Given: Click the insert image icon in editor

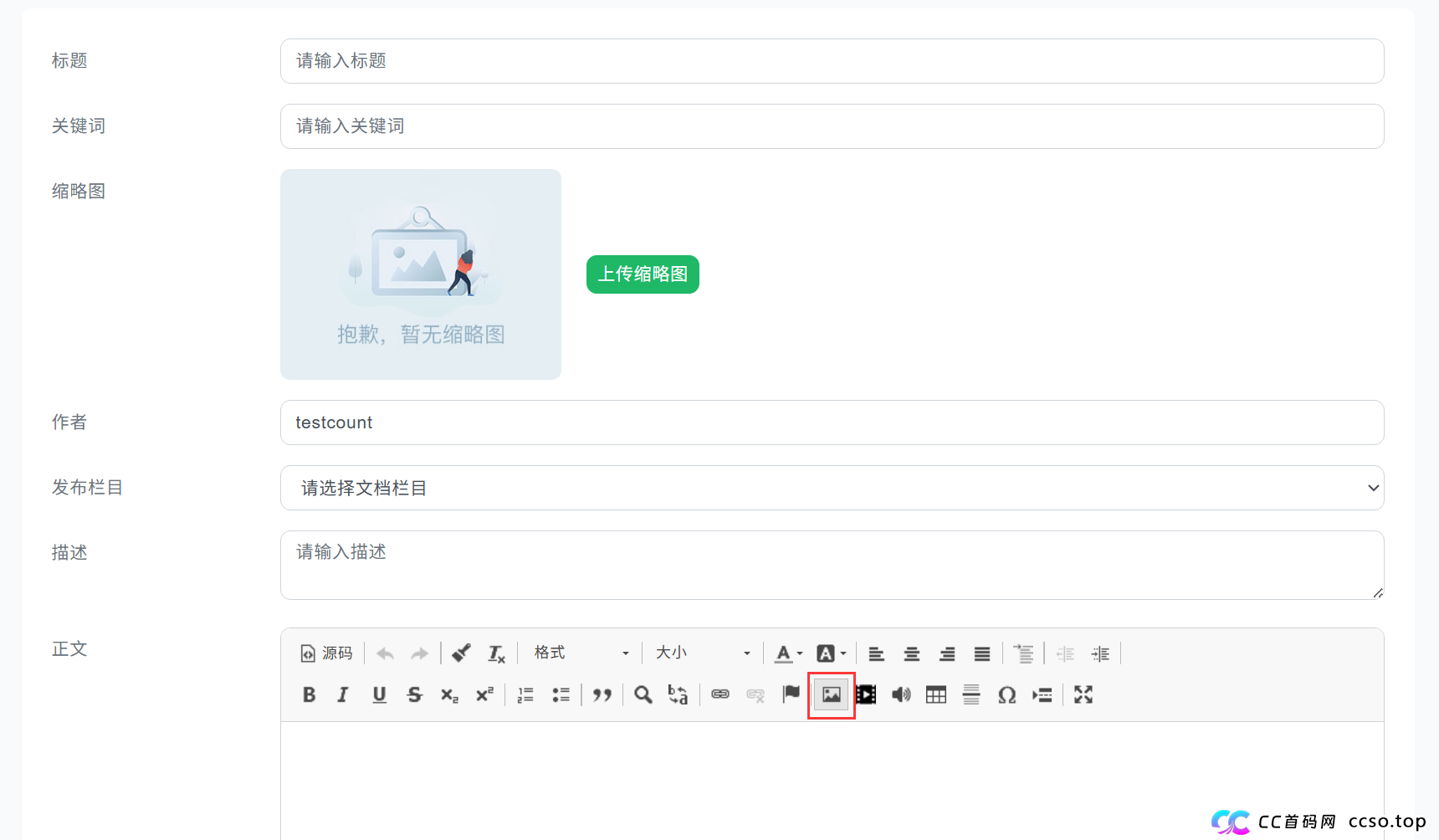Looking at the screenshot, I should tap(832, 694).
